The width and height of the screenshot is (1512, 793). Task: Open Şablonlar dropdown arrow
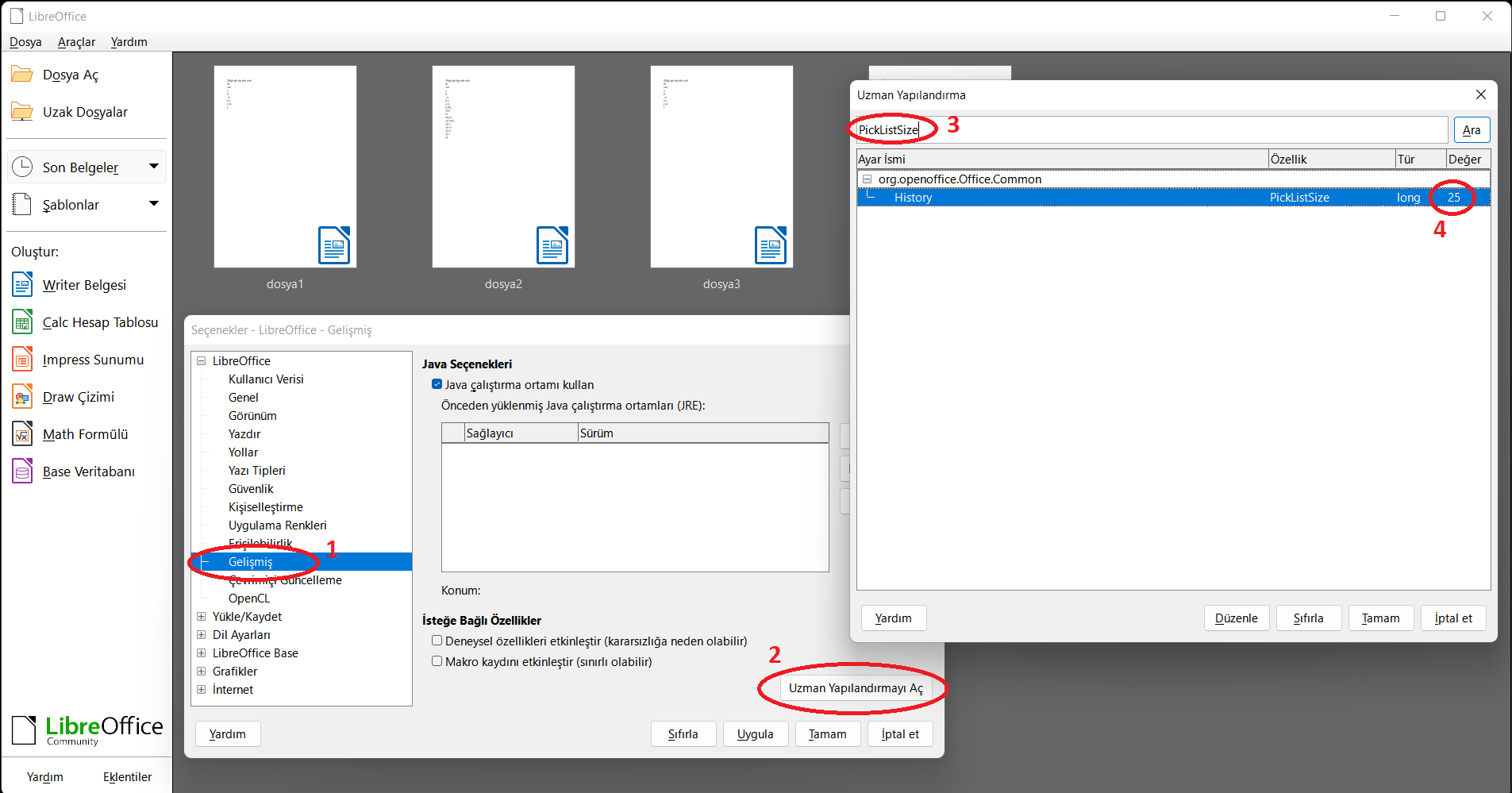click(154, 204)
